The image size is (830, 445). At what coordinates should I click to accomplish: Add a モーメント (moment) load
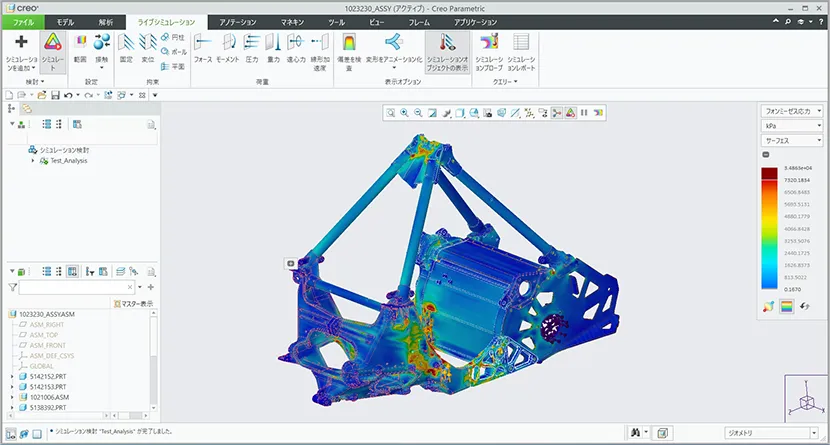pyautogui.click(x=228, y=49)
